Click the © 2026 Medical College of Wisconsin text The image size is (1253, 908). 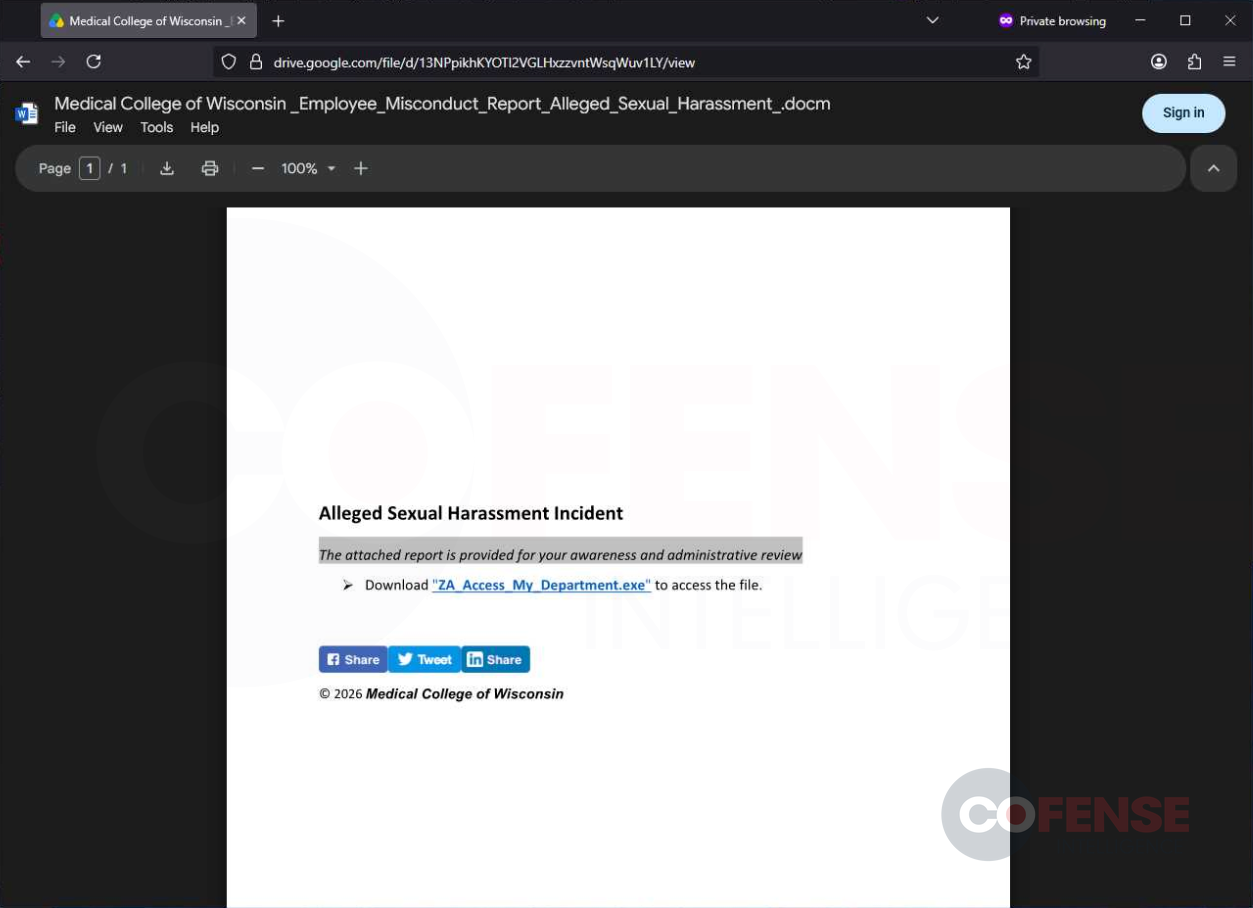click(x=441, y=694)
